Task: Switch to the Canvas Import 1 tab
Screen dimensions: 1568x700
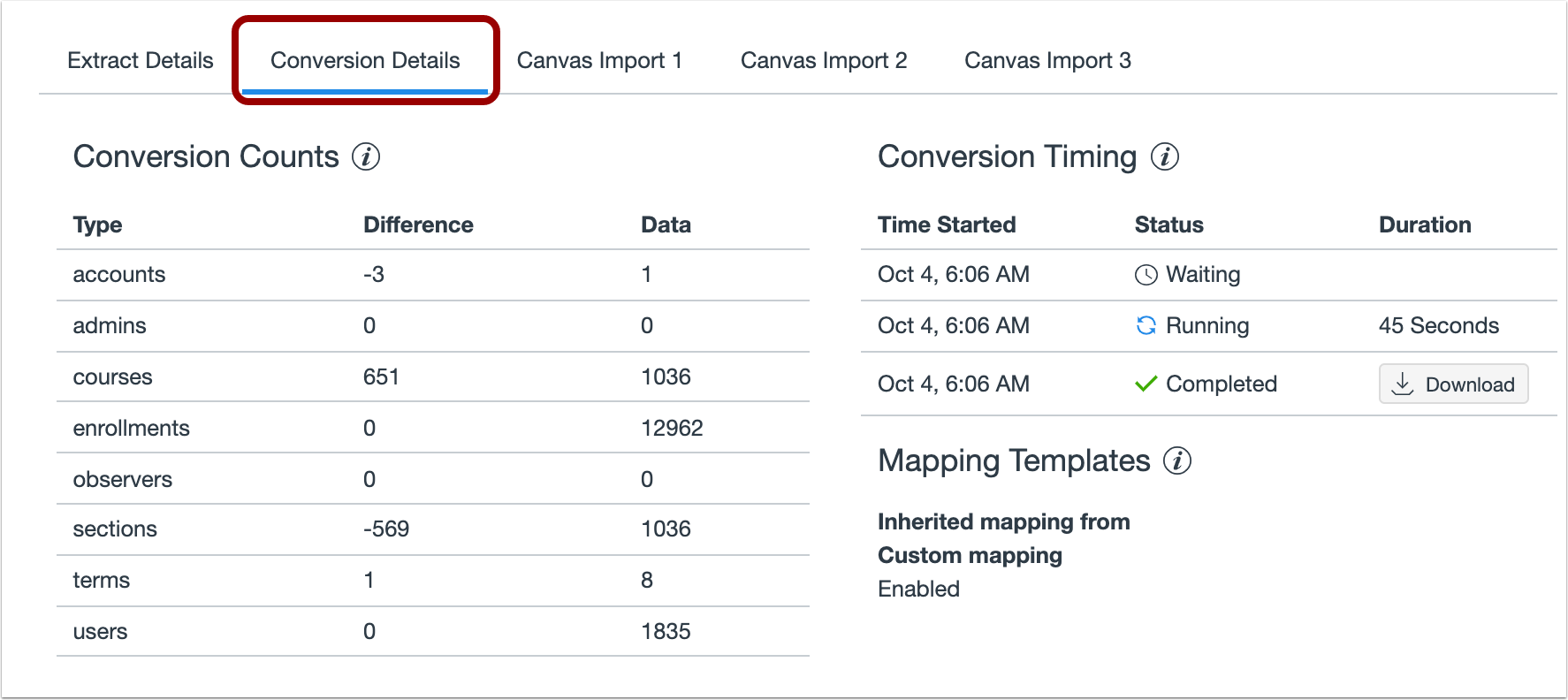Action: (599, 60)
